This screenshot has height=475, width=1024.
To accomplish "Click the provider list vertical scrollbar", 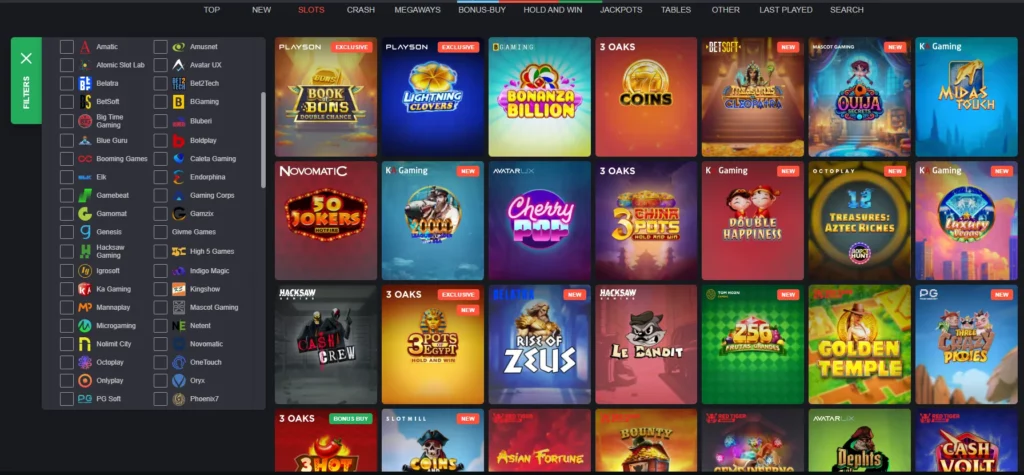I will 263,140.
